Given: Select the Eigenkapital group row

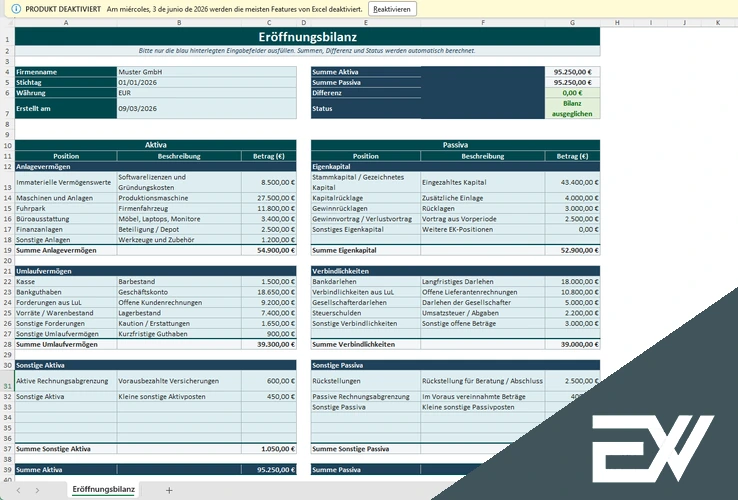Looking at the screenshot, I should (455, 167).
